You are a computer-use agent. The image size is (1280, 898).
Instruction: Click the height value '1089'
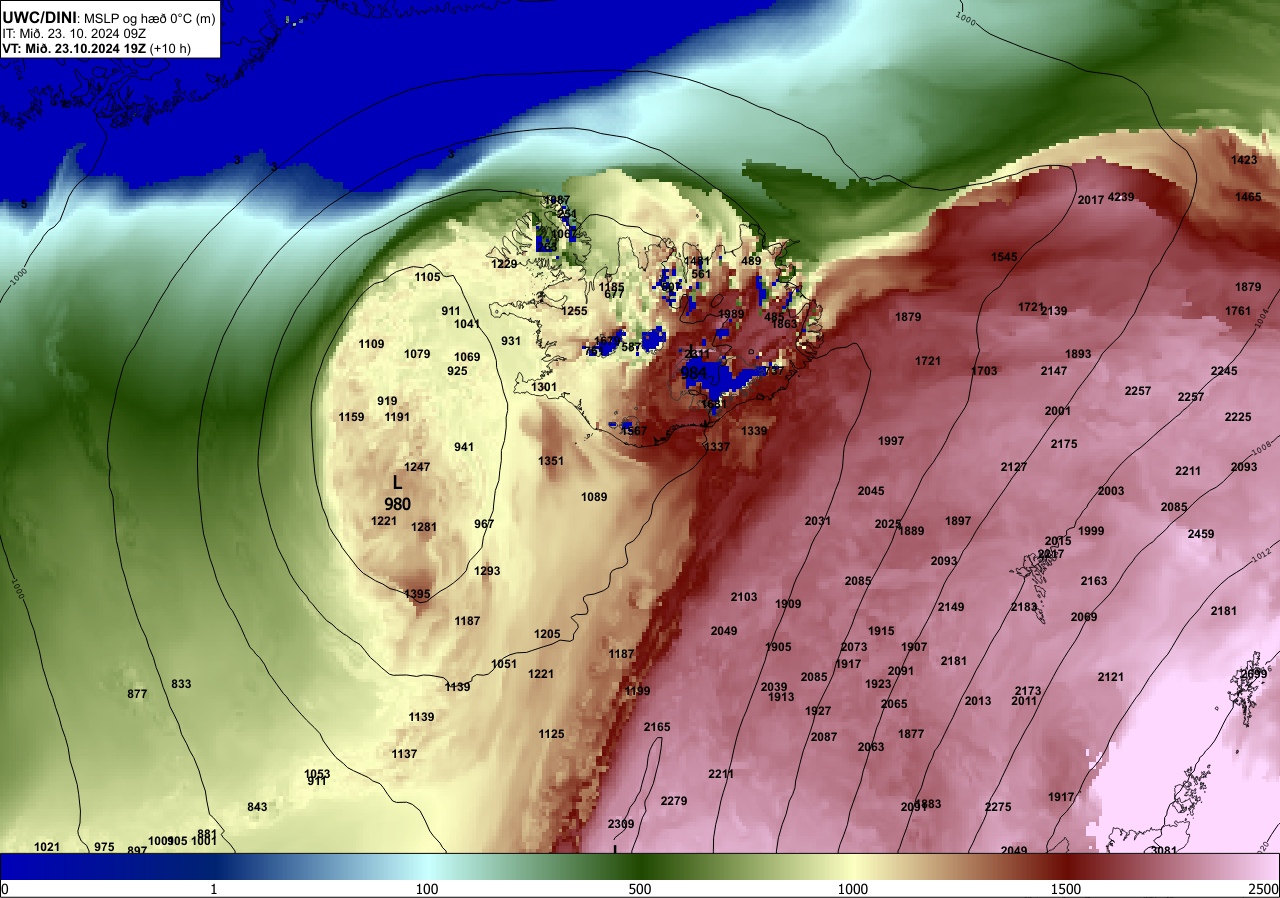(x=594, y=497)
